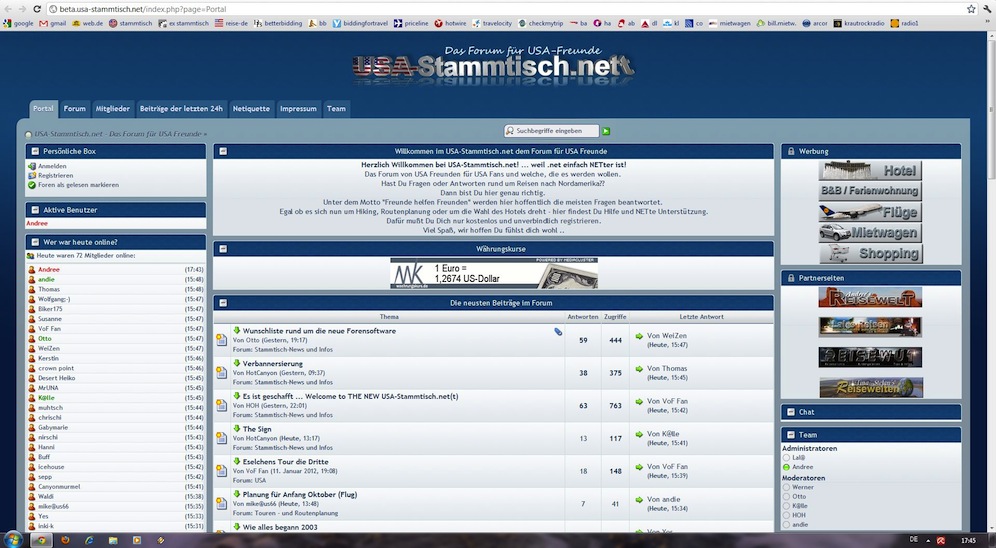The width and height of the screenshot is (996, 548).
Task: Collapse the Die neusten Beiträge panel
Action: click(223, 302)
